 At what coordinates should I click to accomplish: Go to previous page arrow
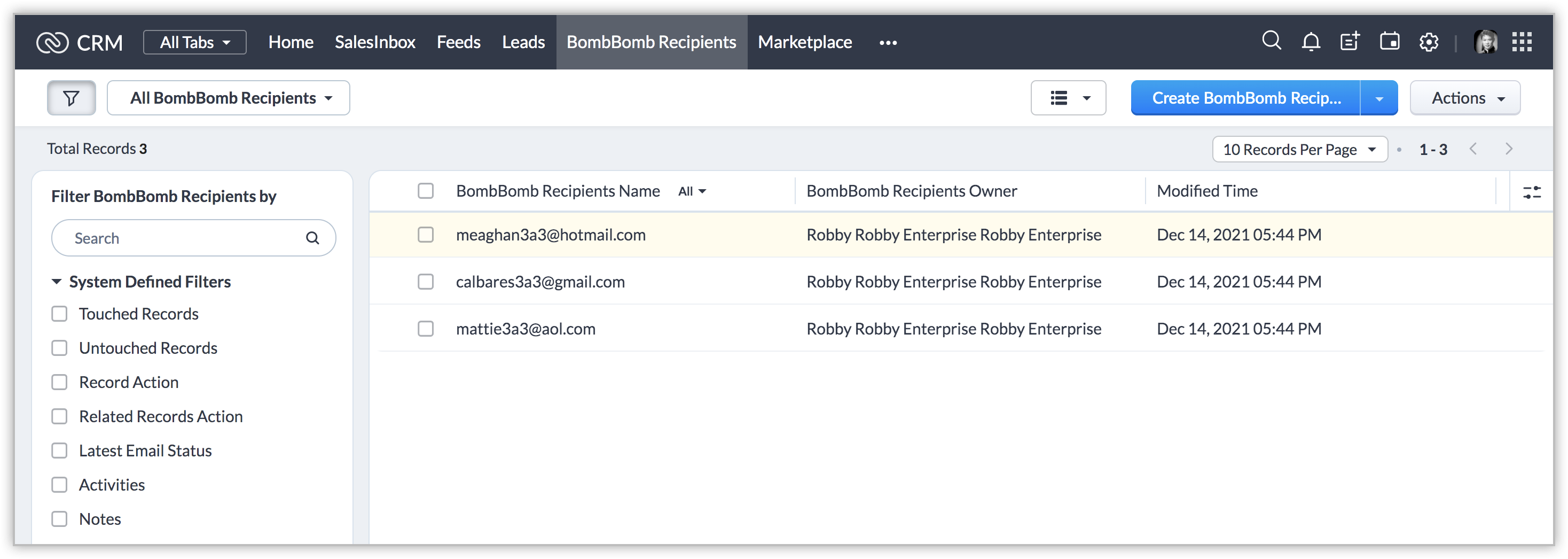click(x=1473, y=149)
